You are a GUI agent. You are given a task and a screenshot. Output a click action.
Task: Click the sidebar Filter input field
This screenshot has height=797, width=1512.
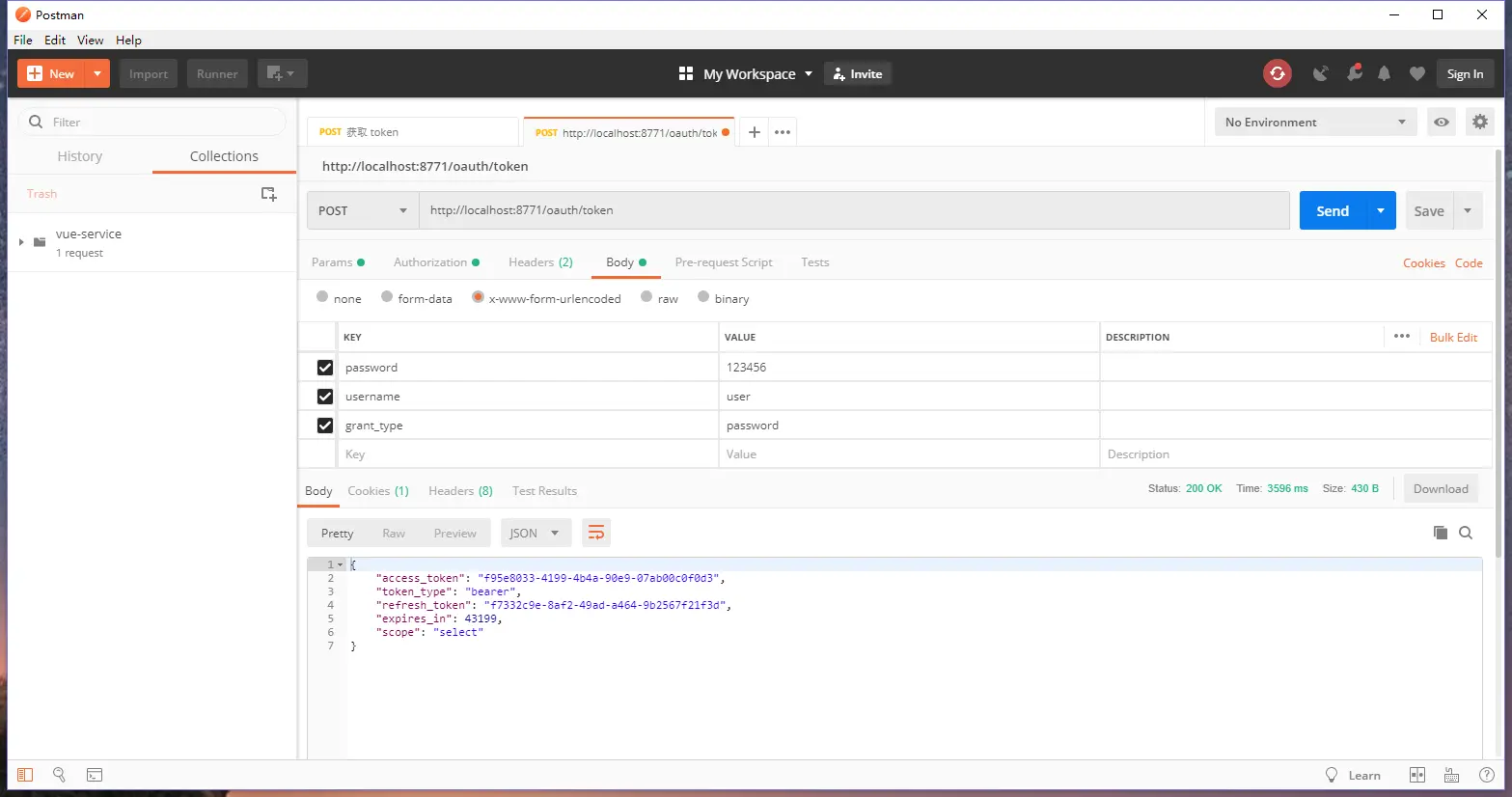click(x=152, y=122)
